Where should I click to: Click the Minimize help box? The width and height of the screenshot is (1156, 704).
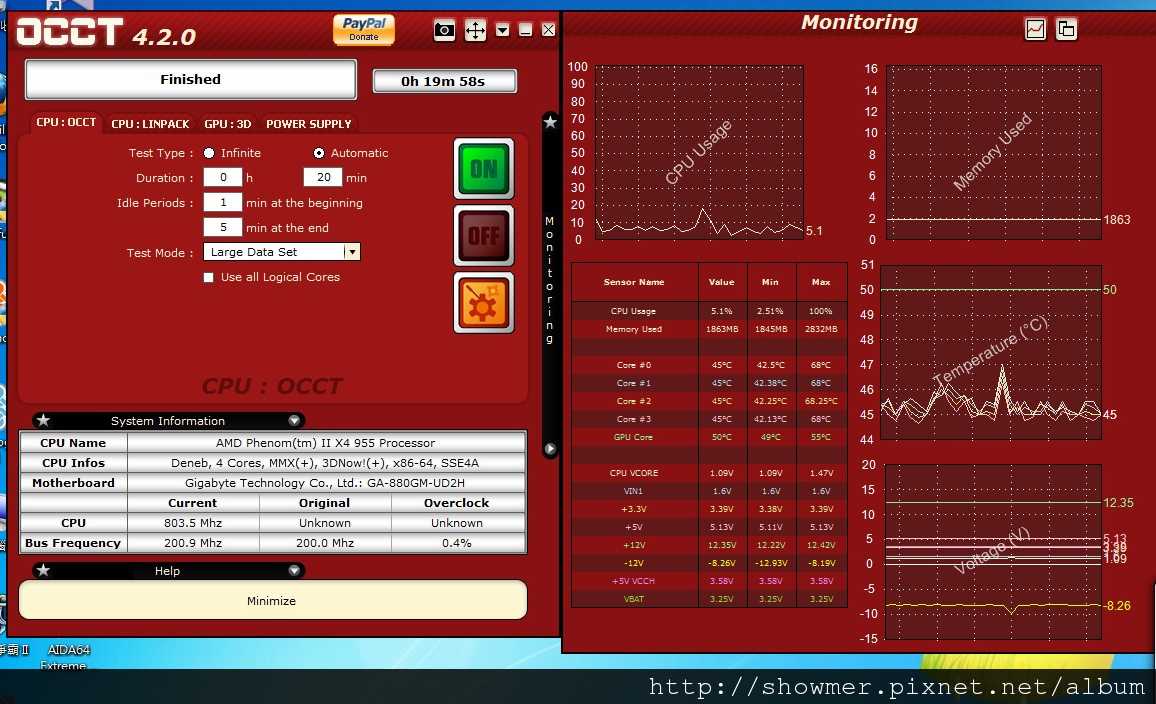pos(272,600)
